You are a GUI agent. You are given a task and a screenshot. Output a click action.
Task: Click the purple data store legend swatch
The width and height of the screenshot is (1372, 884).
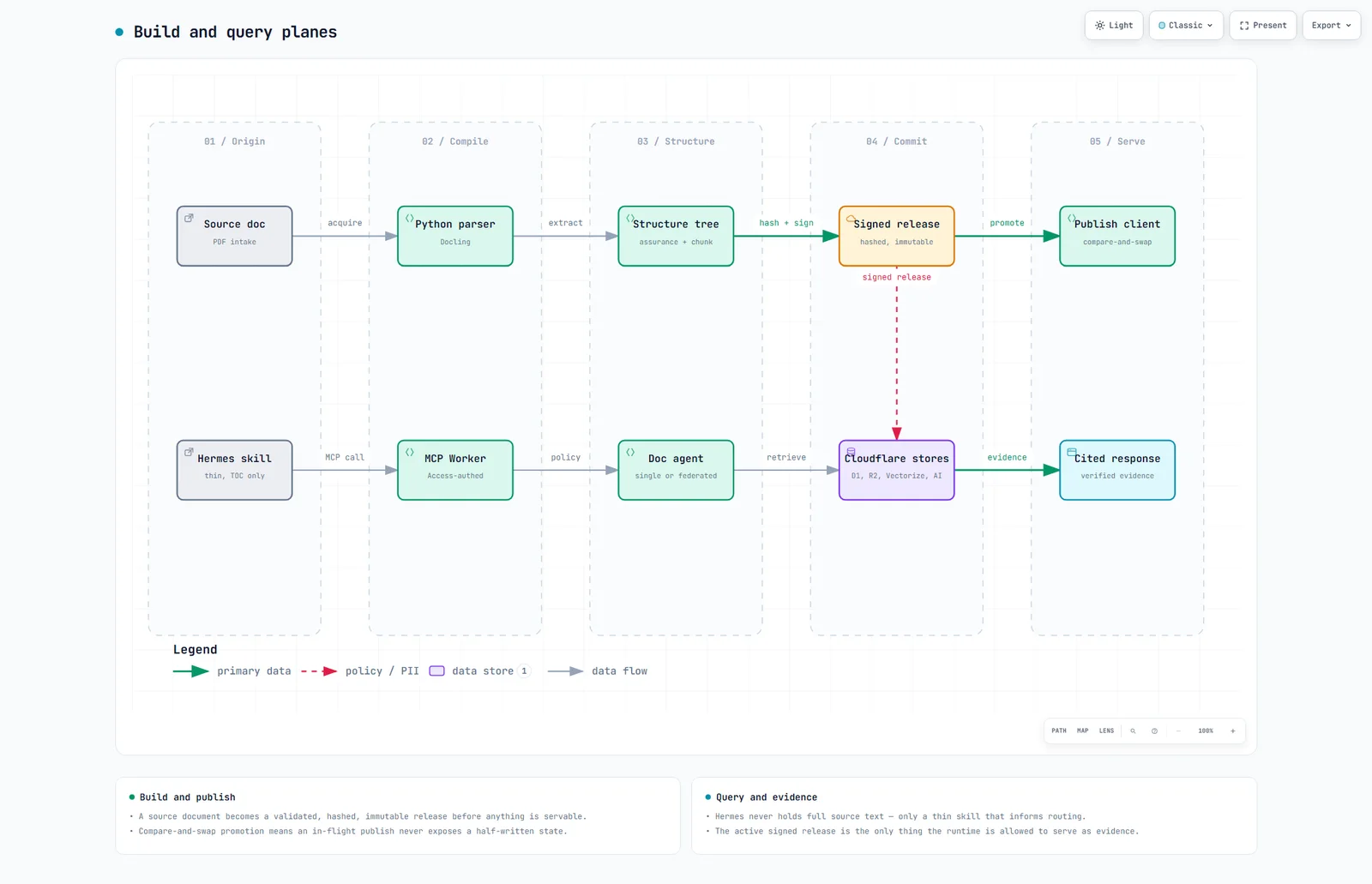[436, 671]
